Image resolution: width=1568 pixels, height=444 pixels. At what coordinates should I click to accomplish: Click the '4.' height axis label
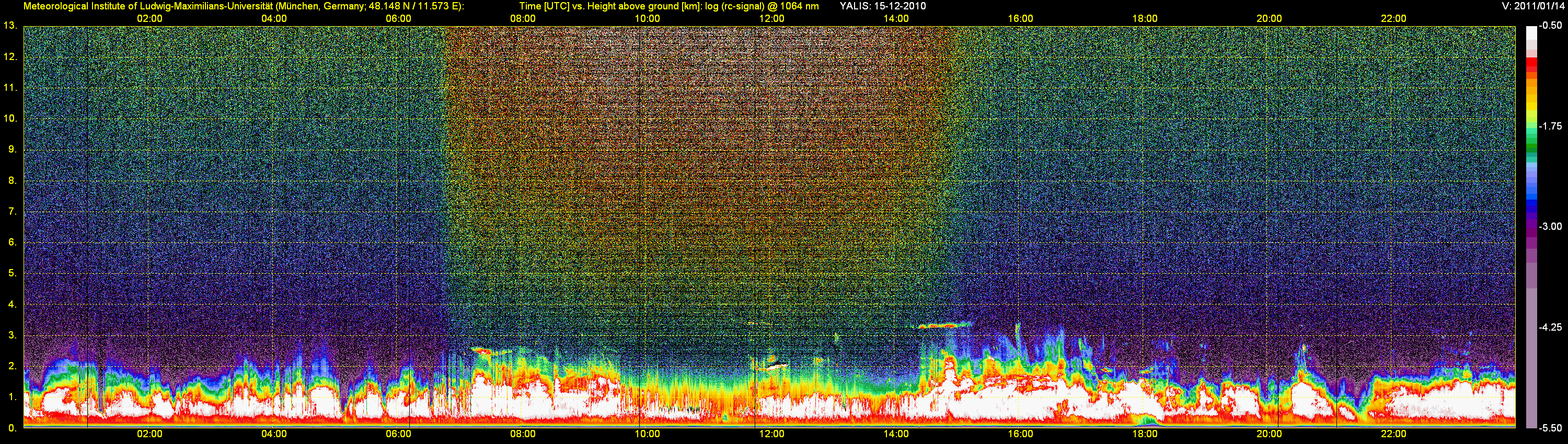pos(12,305)
